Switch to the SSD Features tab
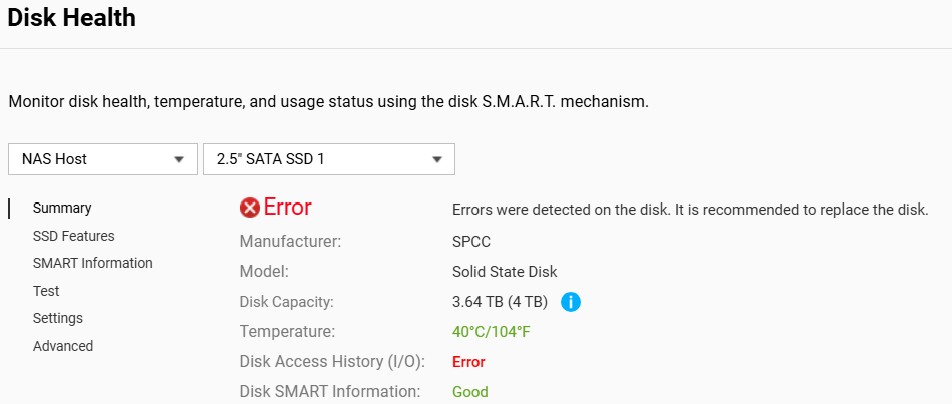The height and width of the screenshot is (404, 952). click(x=73, y=236)
